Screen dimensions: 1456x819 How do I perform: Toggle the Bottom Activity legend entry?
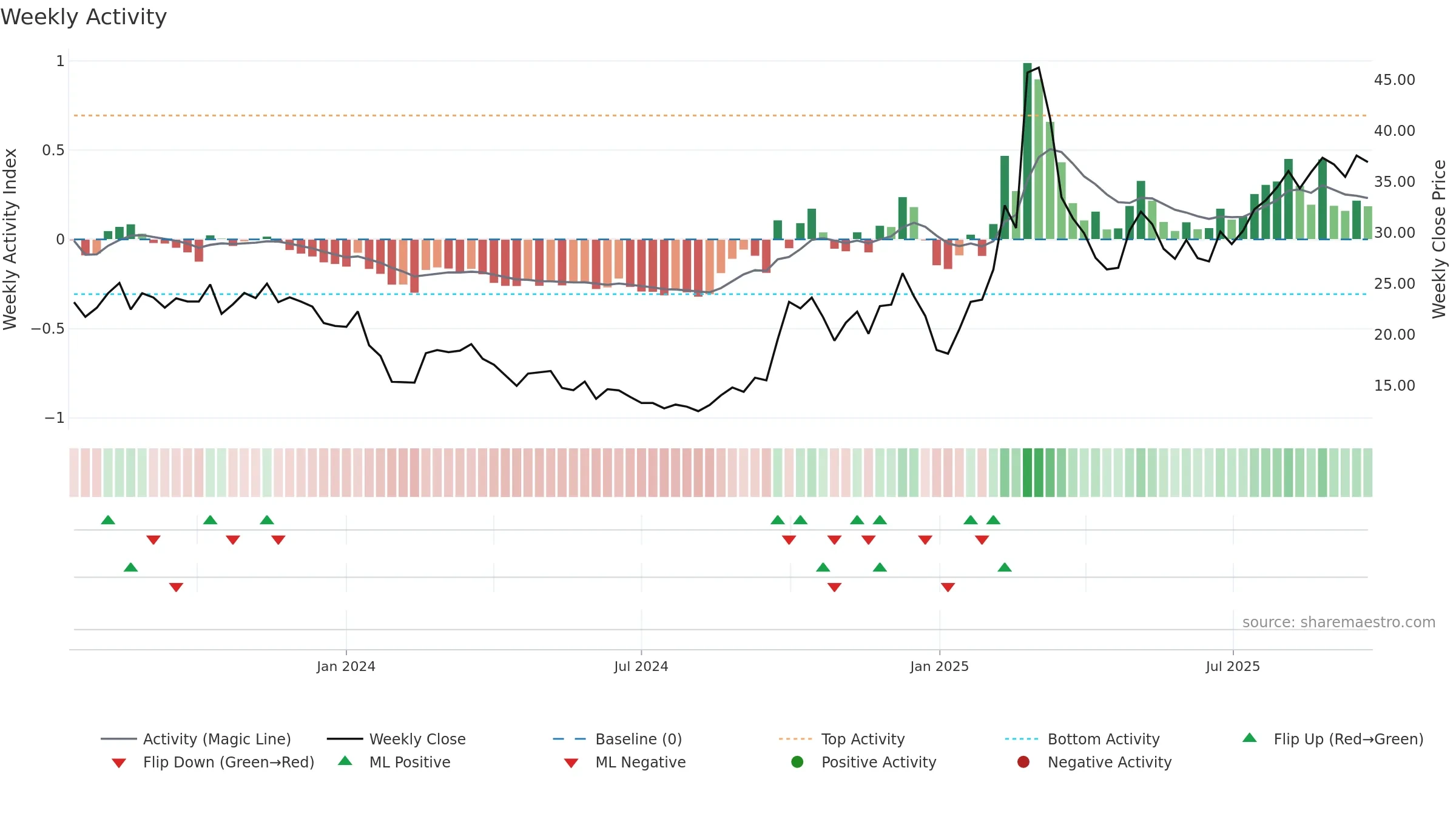1082,739
